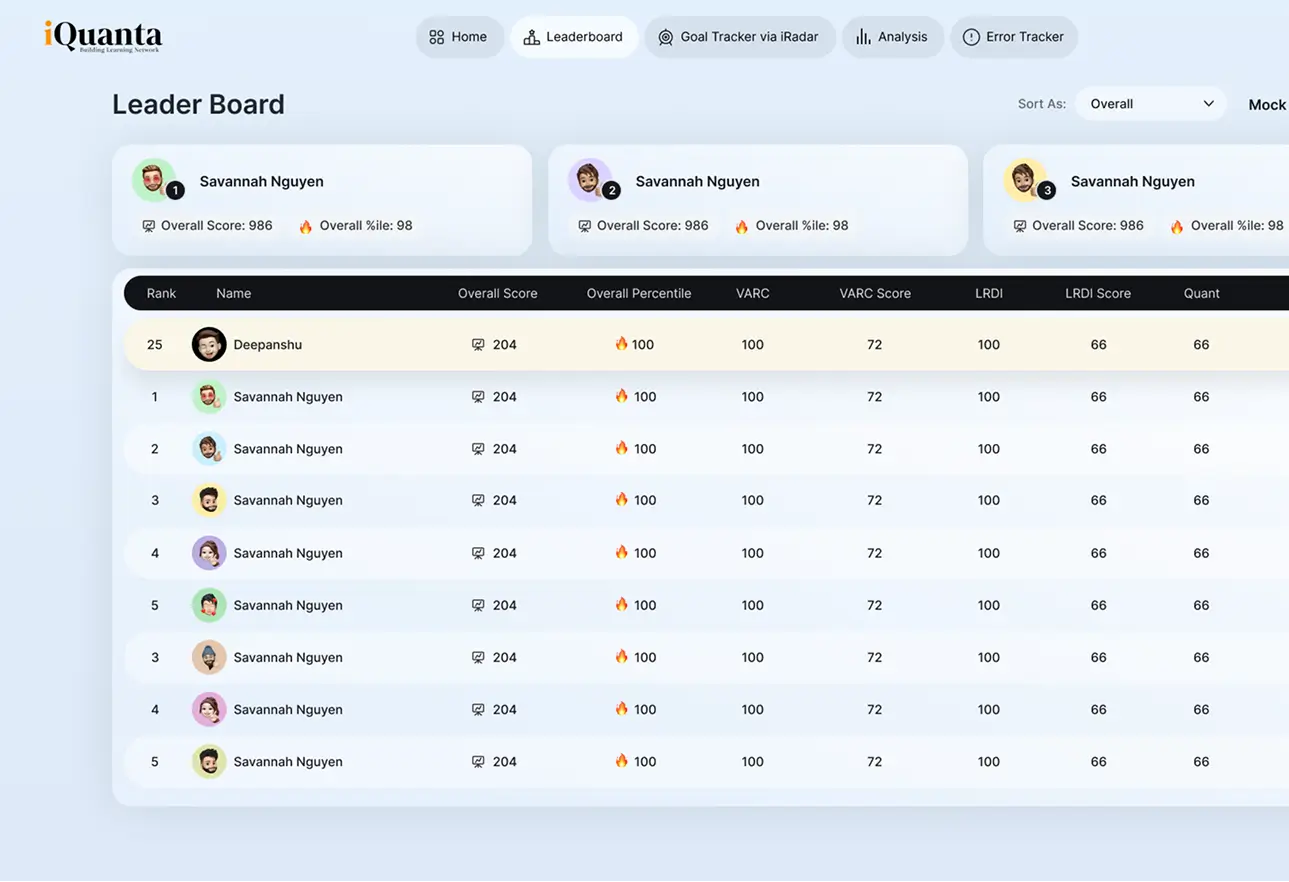
Task: Click the Overall Percentile column header
Action: (638, 293)
